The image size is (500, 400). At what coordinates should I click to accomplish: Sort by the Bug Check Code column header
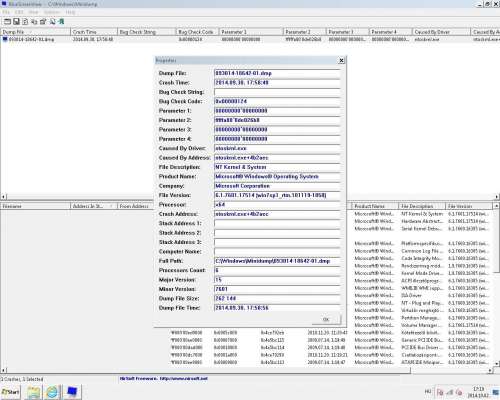coord(197,32)
